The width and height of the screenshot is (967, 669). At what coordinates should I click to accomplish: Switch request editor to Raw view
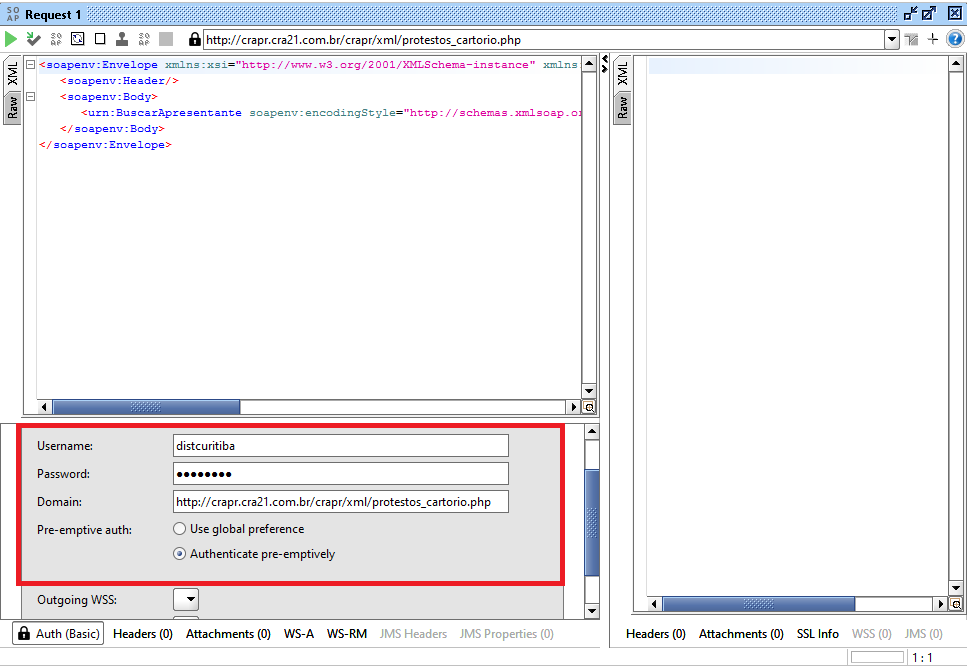[12, 108]
